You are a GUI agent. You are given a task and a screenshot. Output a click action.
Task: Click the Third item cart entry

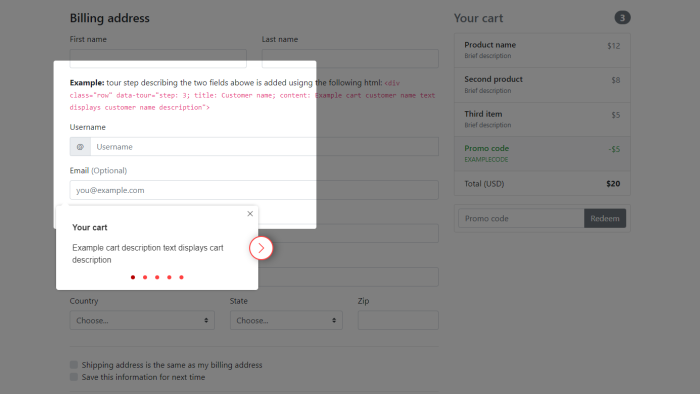[542, 120]
